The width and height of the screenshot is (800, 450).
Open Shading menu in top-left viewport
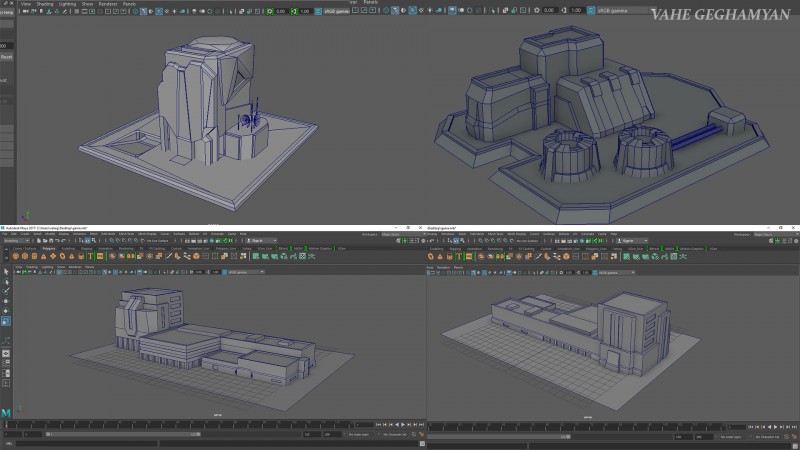[45, 4]
